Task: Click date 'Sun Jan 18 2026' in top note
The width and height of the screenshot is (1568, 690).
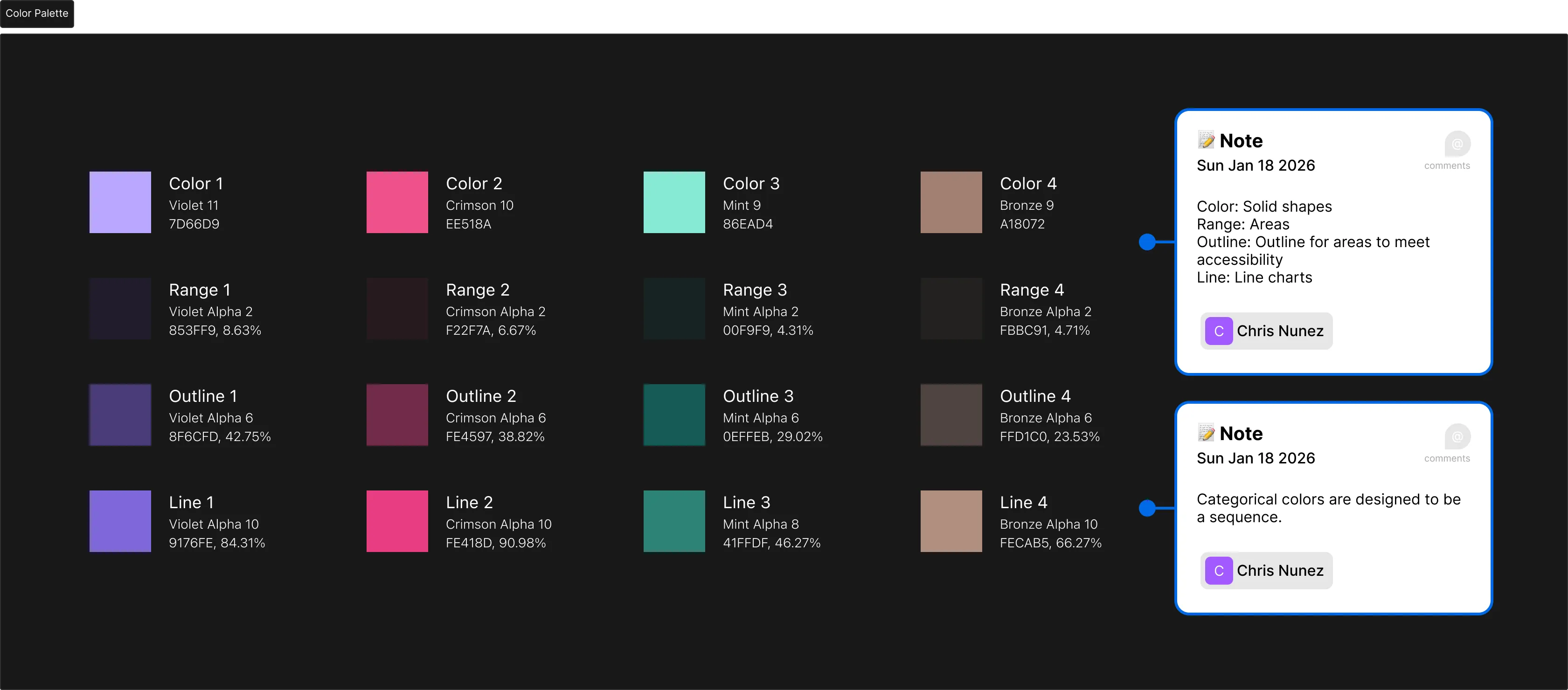Action: 1256,166
